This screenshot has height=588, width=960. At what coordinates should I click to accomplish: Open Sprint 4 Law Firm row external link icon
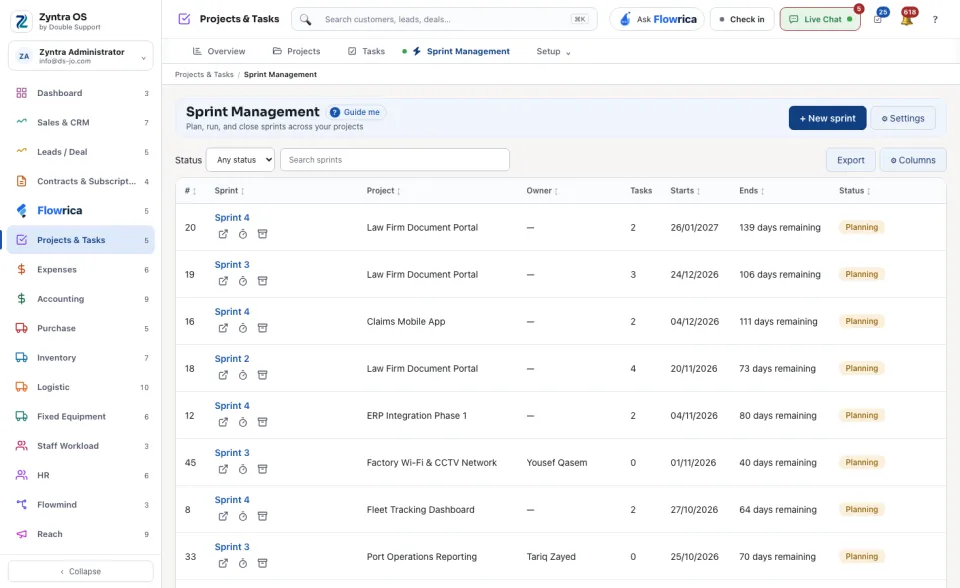[223, 234]
